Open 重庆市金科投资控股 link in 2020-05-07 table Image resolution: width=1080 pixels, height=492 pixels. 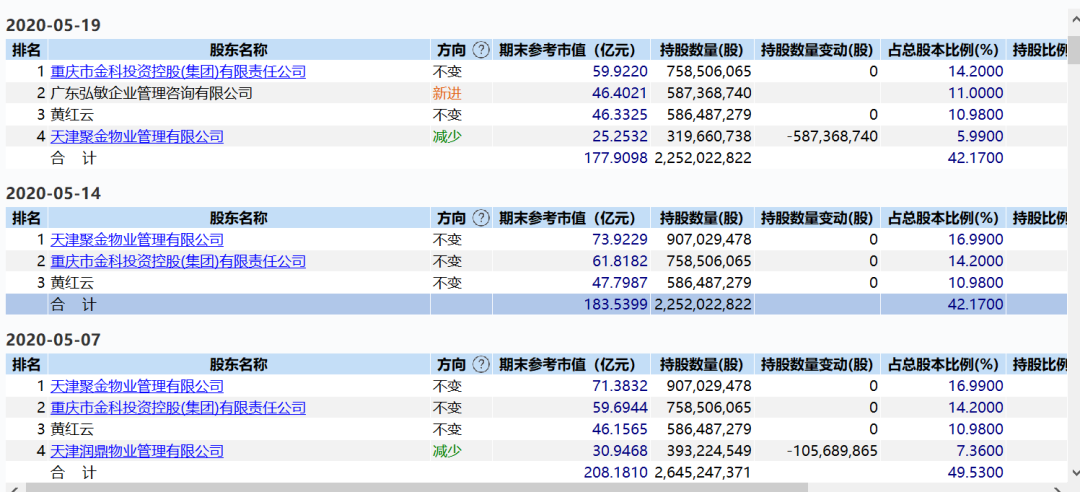tap(178, 408)
